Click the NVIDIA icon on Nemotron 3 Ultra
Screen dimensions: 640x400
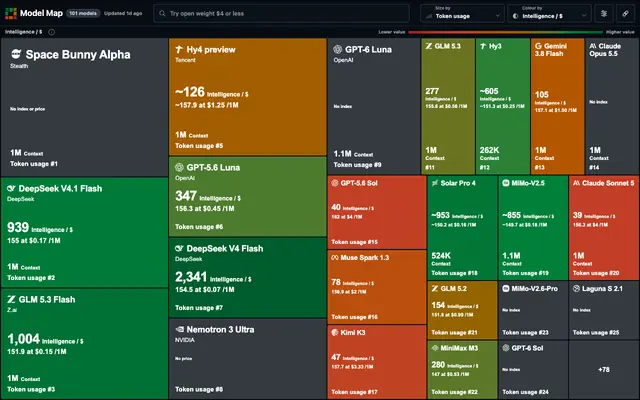pyautogui.click(x=179, y=329)
